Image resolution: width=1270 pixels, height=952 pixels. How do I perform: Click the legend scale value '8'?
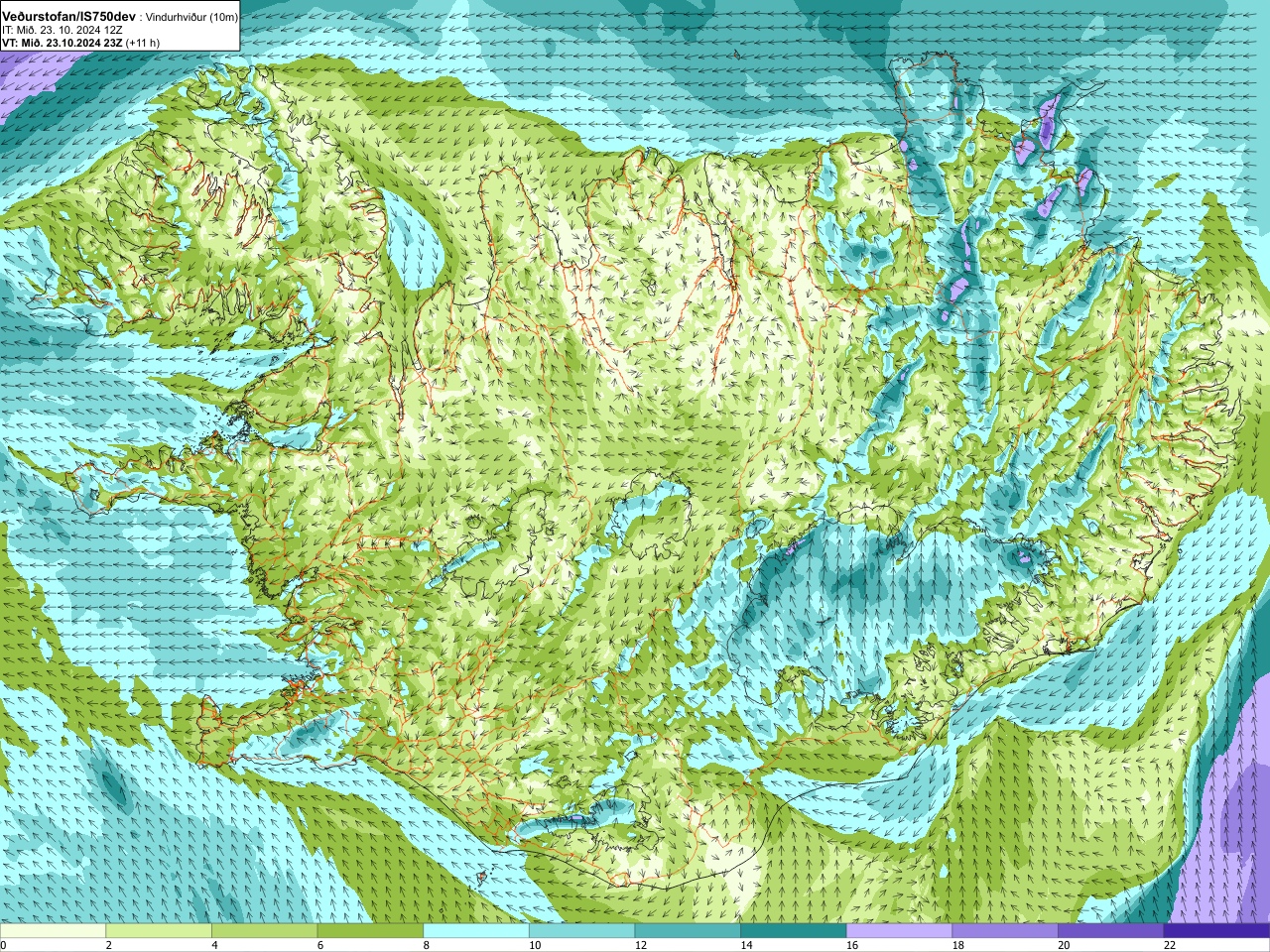click(427, 945)
